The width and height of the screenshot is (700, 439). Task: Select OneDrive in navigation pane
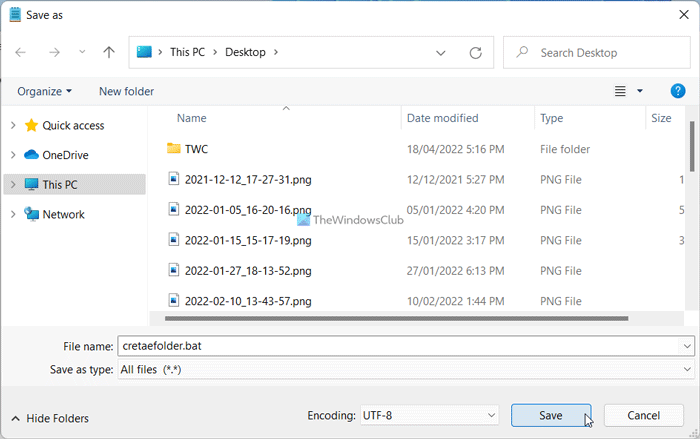pos(65,155)
